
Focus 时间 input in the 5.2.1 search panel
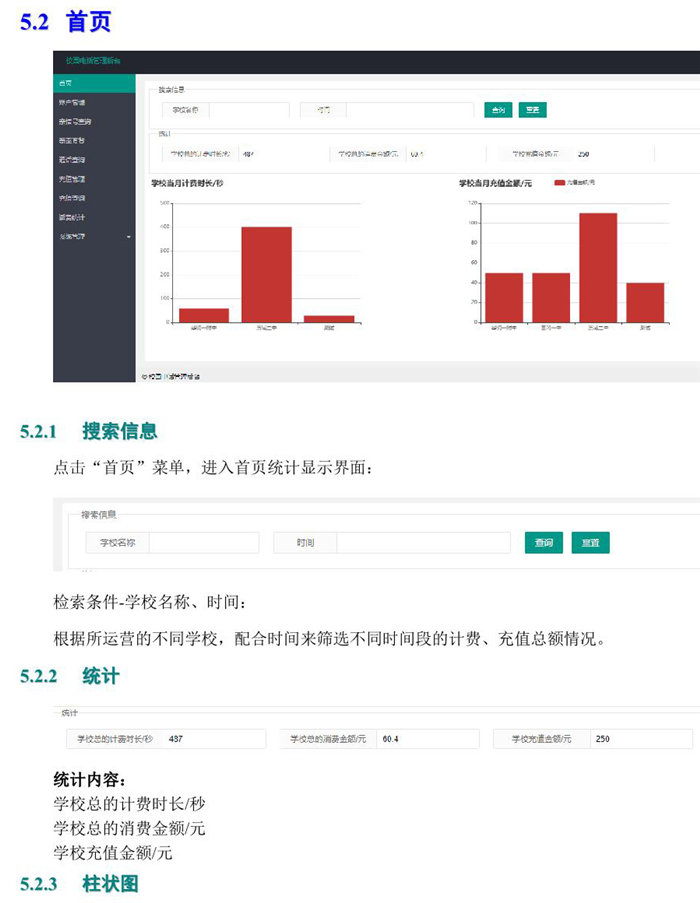422,543
